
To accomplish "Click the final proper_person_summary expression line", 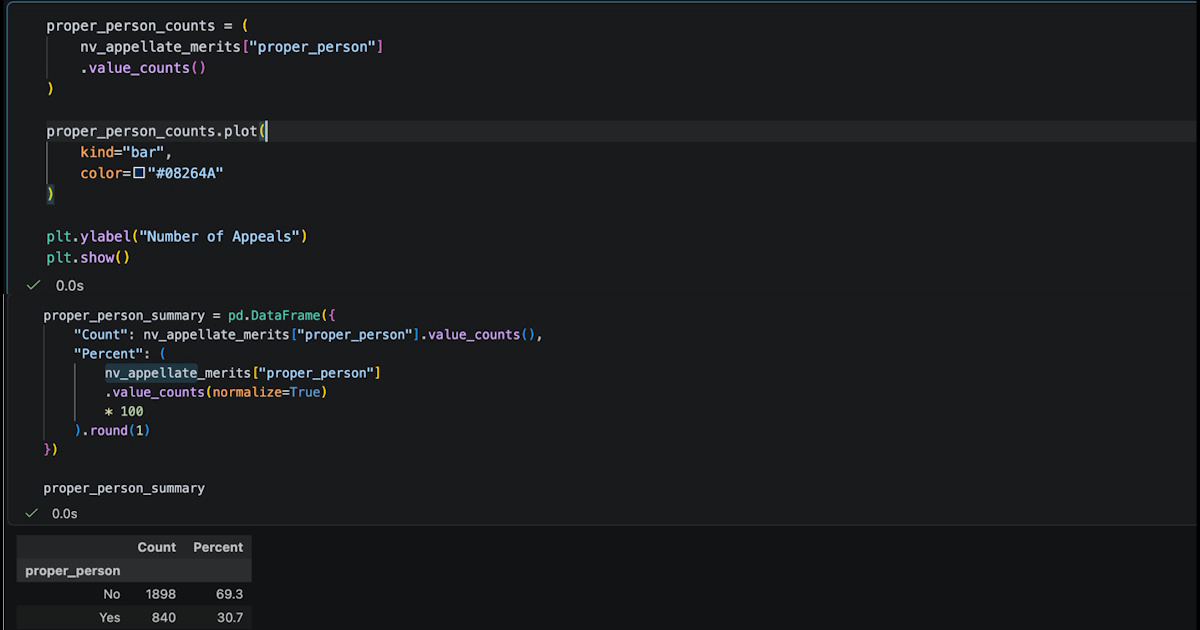I will pyautogui.click(x=124, y=488).
